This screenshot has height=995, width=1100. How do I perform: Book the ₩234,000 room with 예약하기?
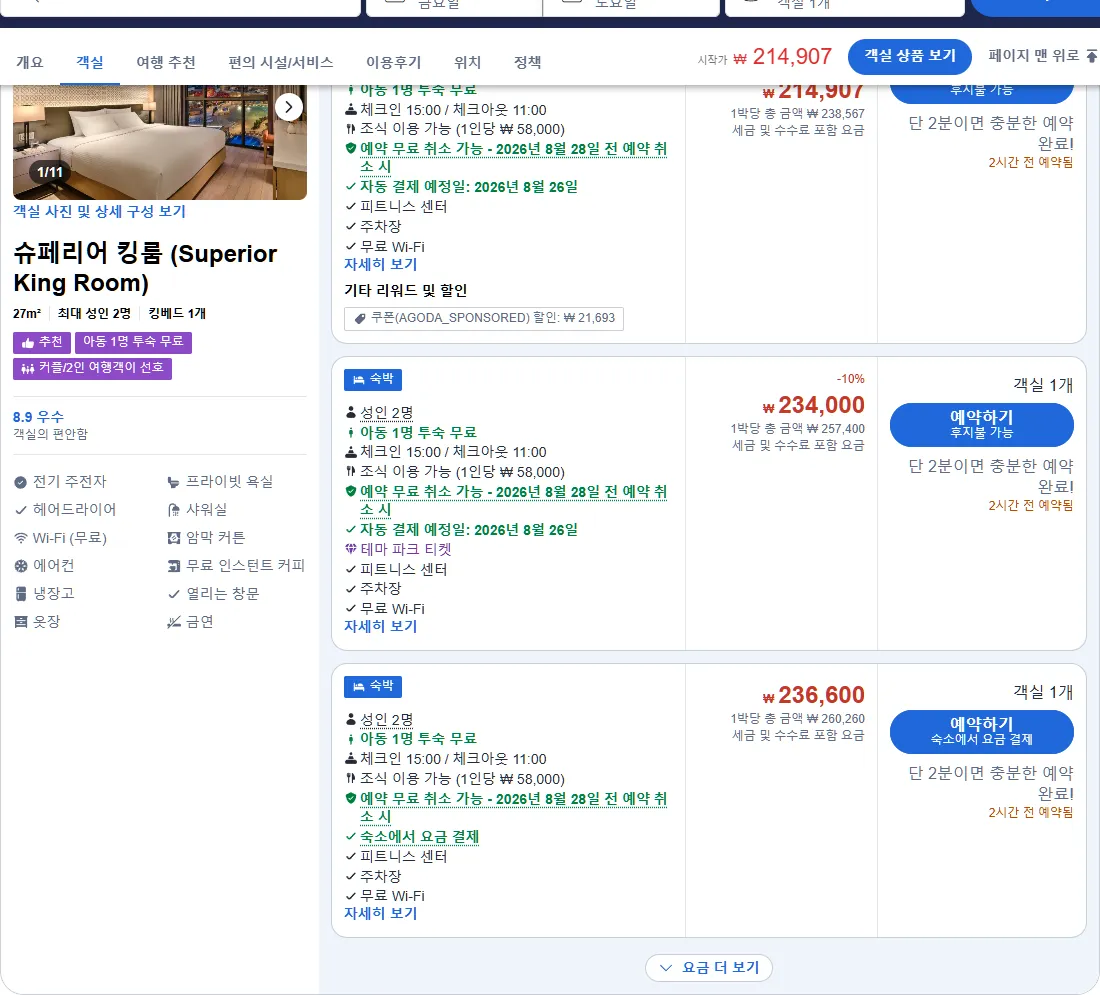pyautogui.click(x=981, y=425)
